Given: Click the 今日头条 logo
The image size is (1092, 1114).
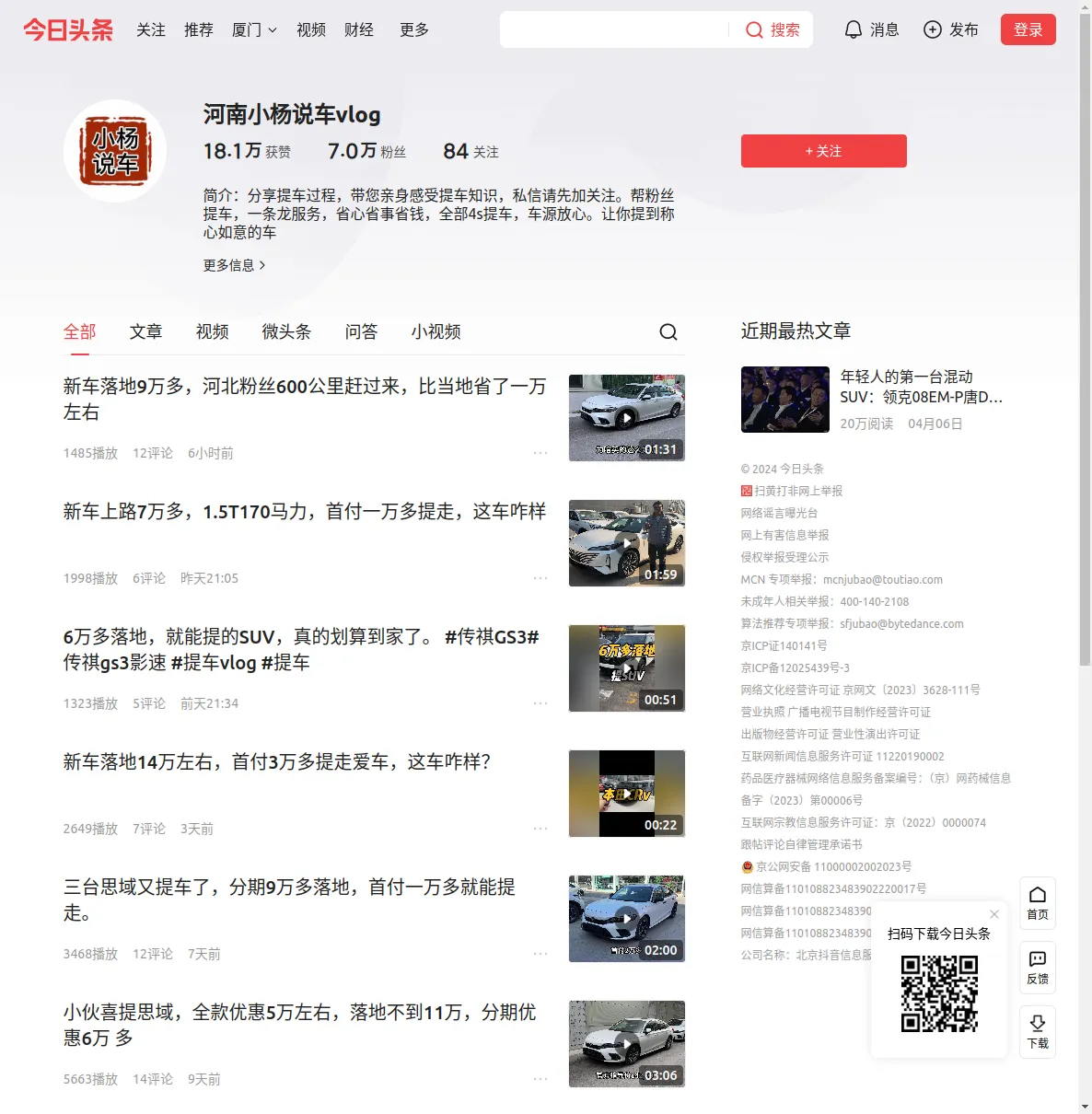Looking at the screenshot, I should tap(68, 29).
